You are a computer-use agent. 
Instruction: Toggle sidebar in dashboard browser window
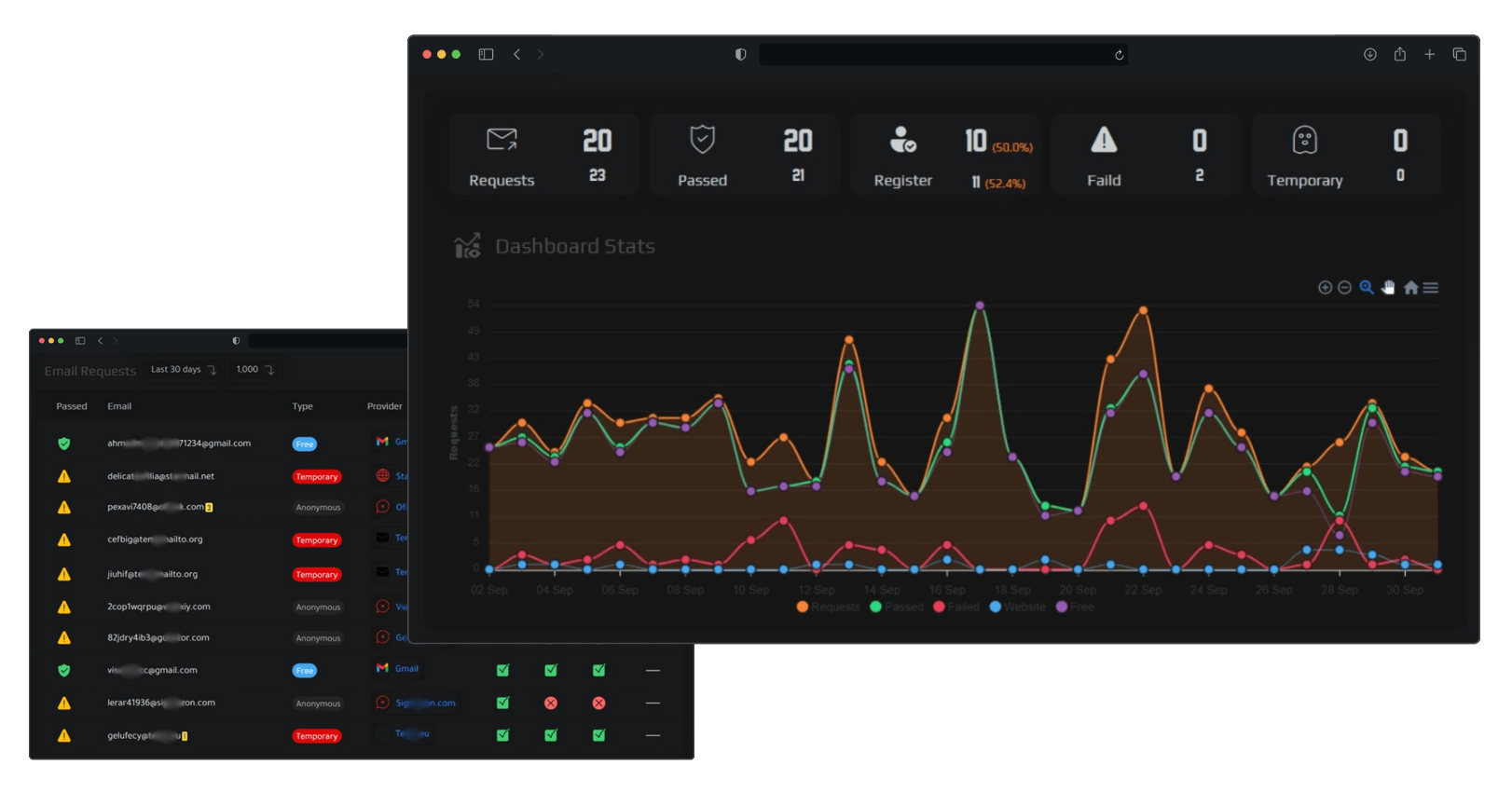[486, 54]
